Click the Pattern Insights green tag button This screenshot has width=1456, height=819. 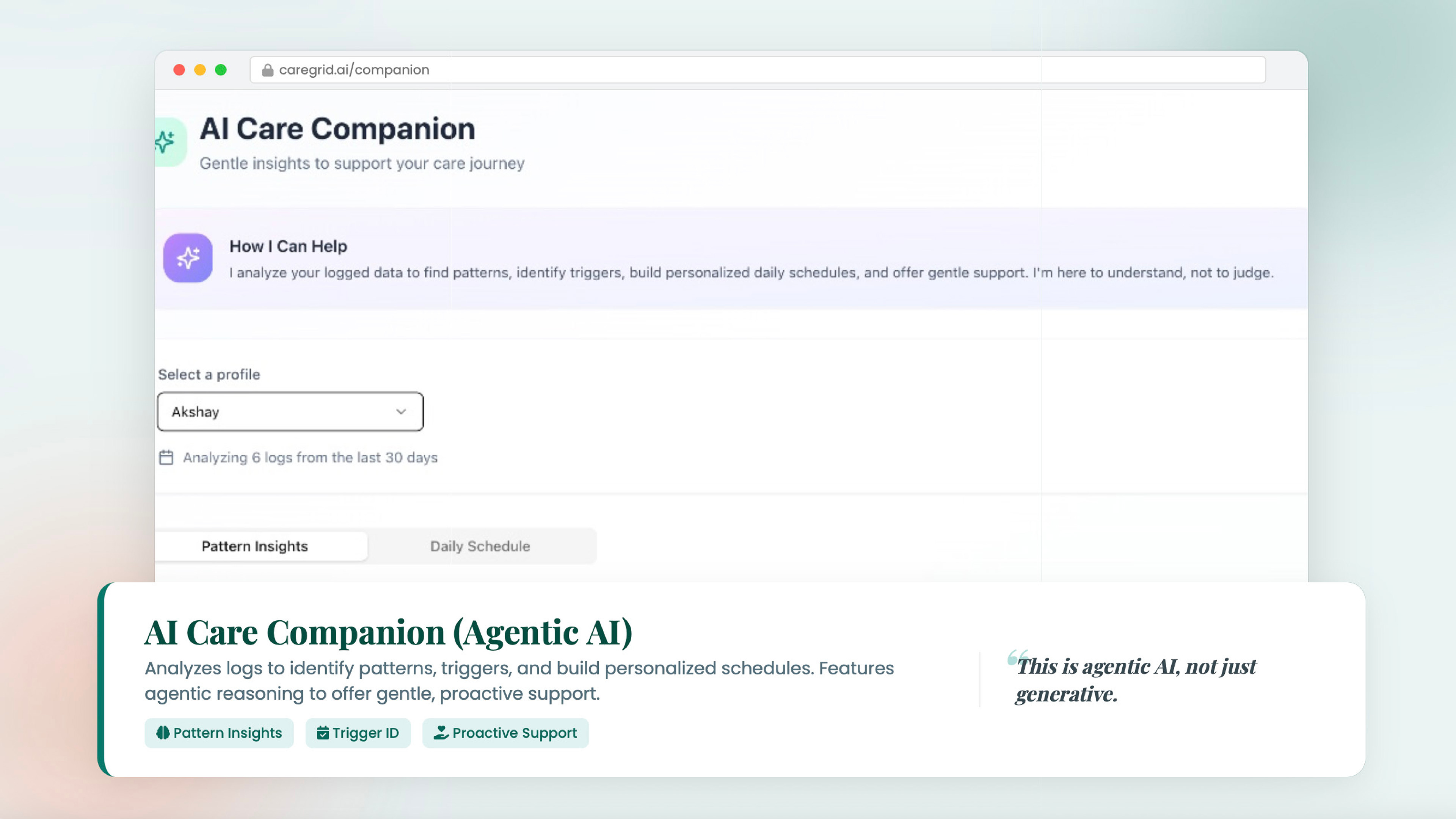(219, 733)
